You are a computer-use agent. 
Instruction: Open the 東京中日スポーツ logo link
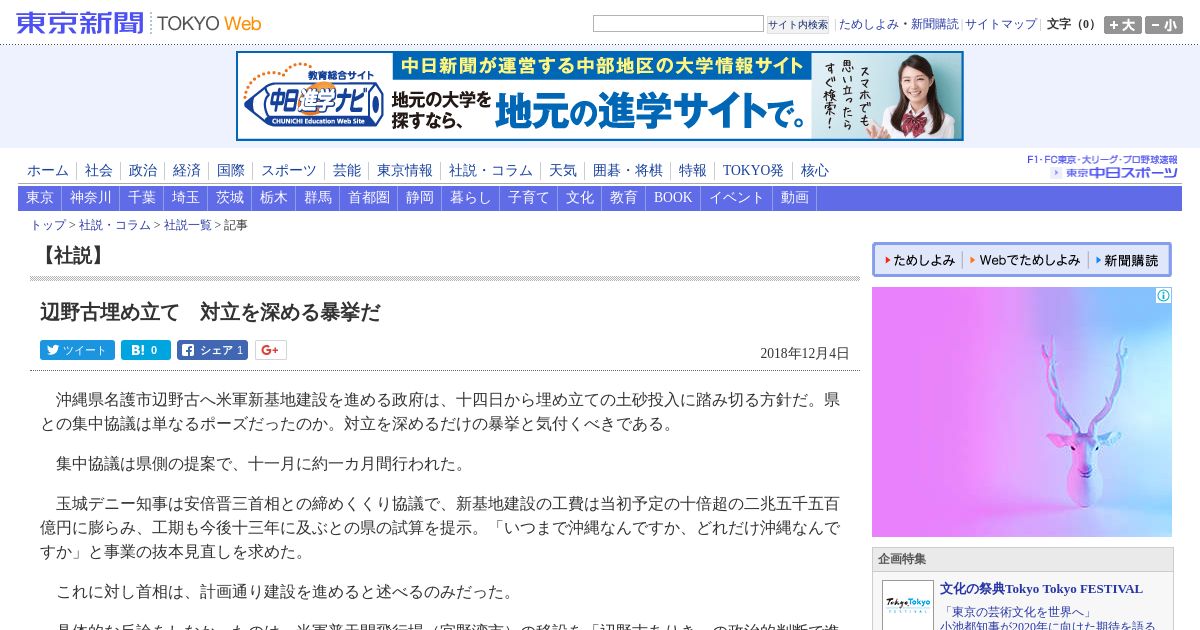point(1113,173)
